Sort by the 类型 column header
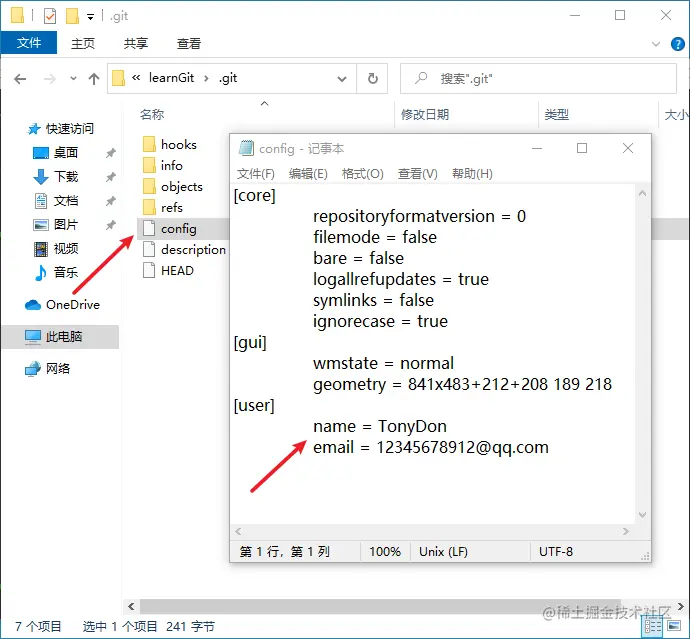Screen dimensions: 690x639 [557, 114]
